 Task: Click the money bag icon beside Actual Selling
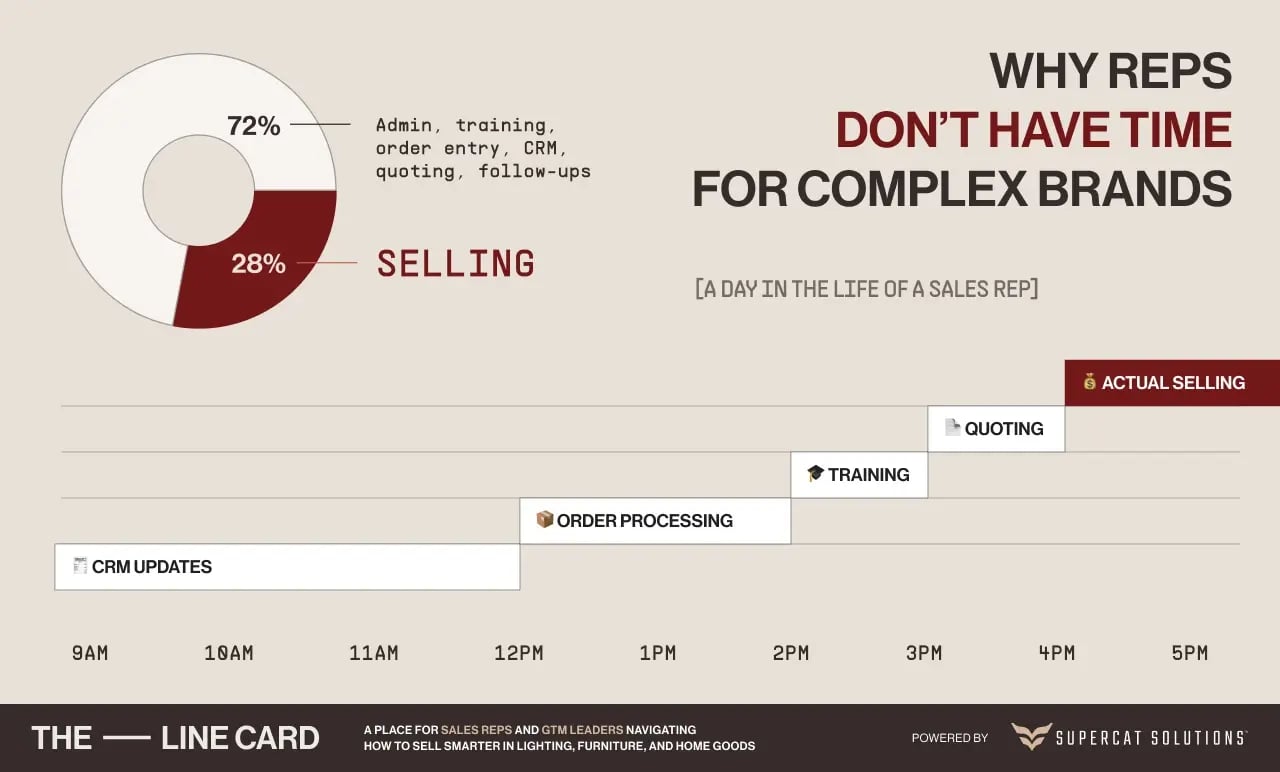pos(1089,382)
